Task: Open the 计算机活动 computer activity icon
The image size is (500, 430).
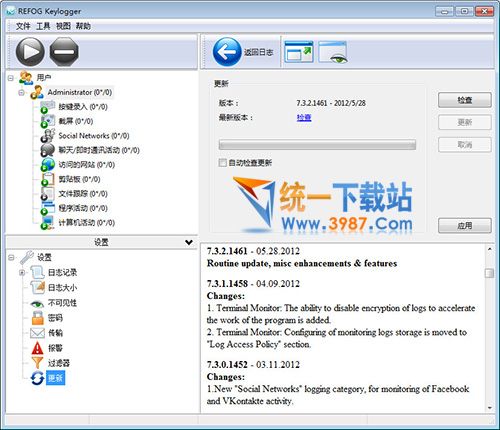Action: (47, 223)
